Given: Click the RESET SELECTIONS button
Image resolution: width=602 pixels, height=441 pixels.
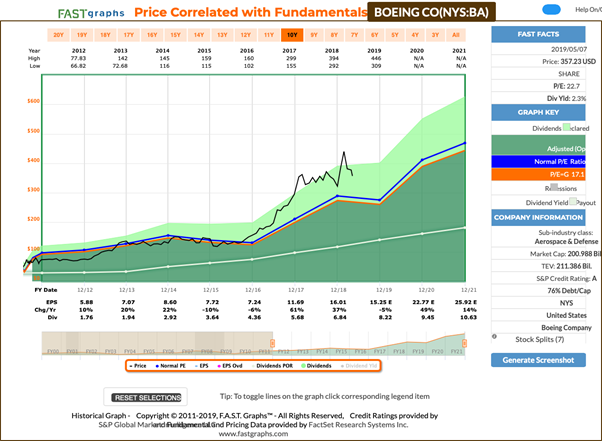Looking at the screenshot, I should click(148, 398).
